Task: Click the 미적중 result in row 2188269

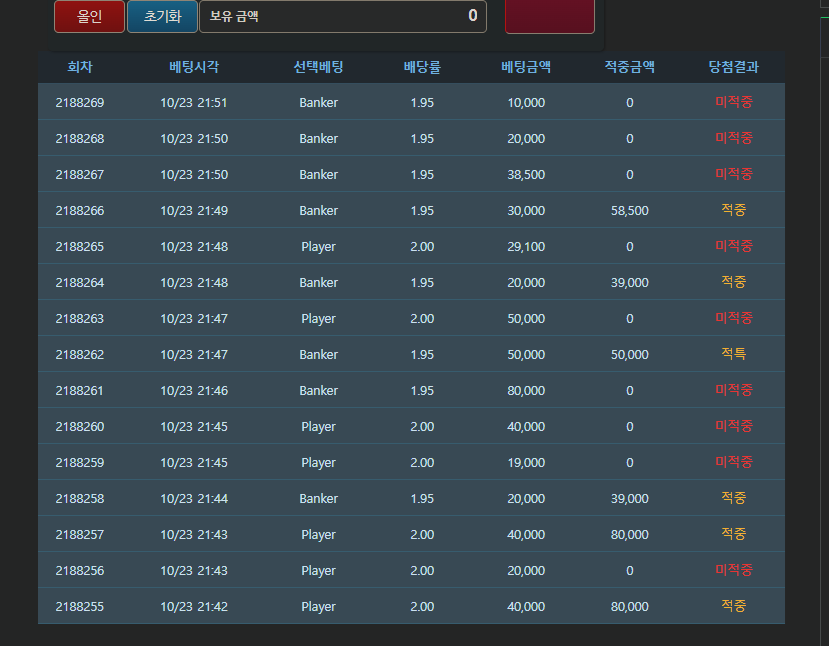Action: point(733,102)
